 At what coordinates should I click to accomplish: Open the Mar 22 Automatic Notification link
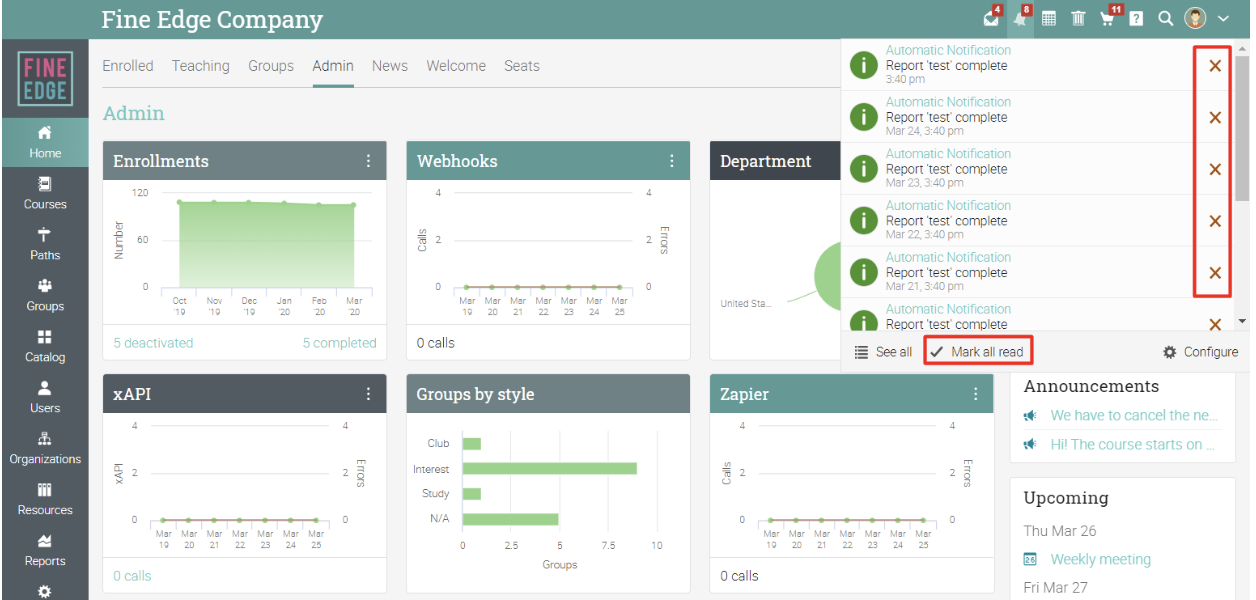click(x=948, y=205)
